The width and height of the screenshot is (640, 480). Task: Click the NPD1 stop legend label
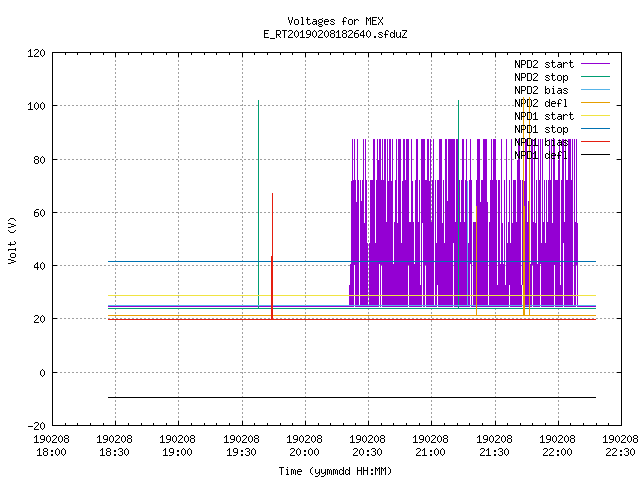[541, 129]
